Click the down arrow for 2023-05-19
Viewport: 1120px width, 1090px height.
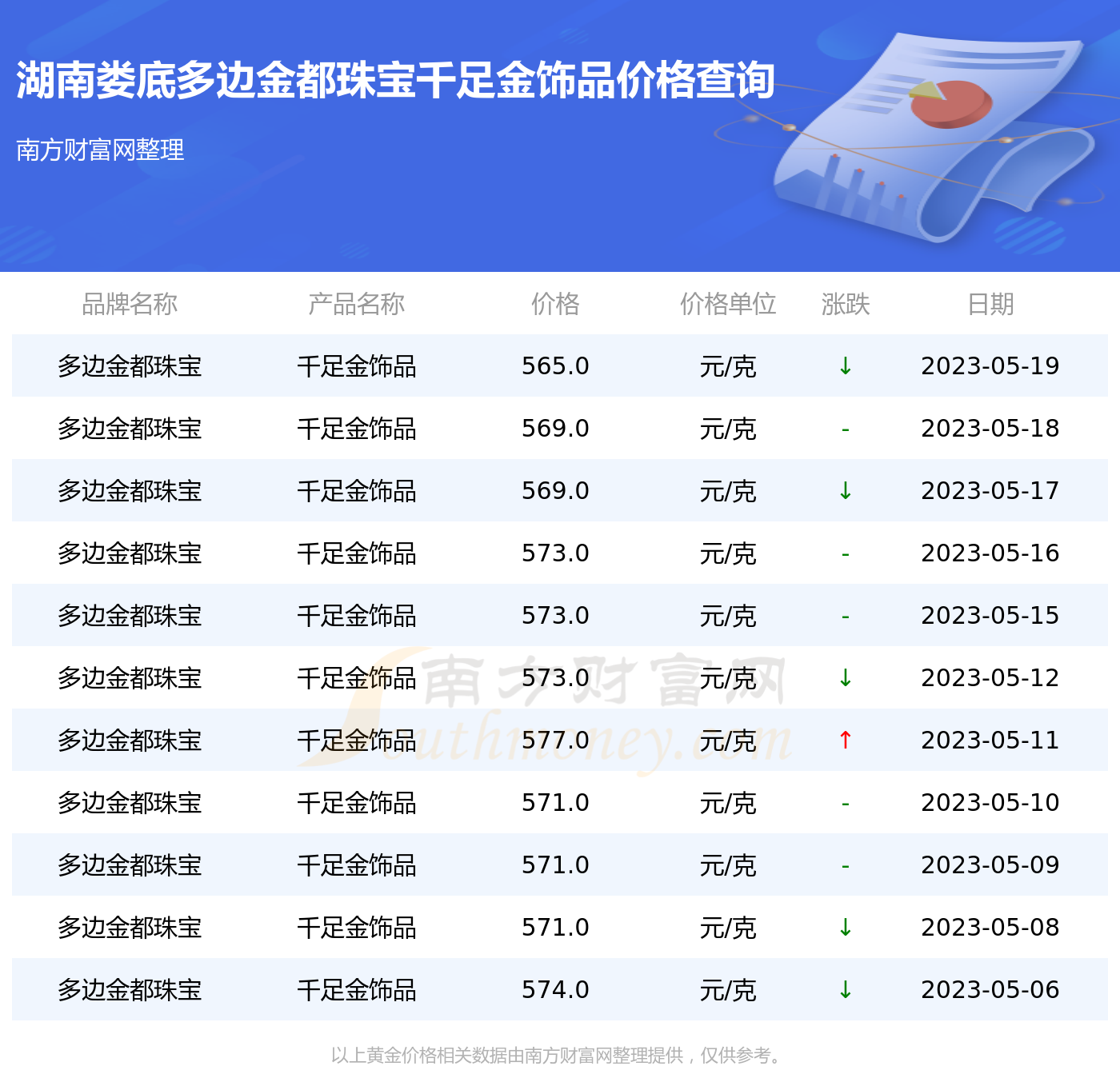(845, 366)
